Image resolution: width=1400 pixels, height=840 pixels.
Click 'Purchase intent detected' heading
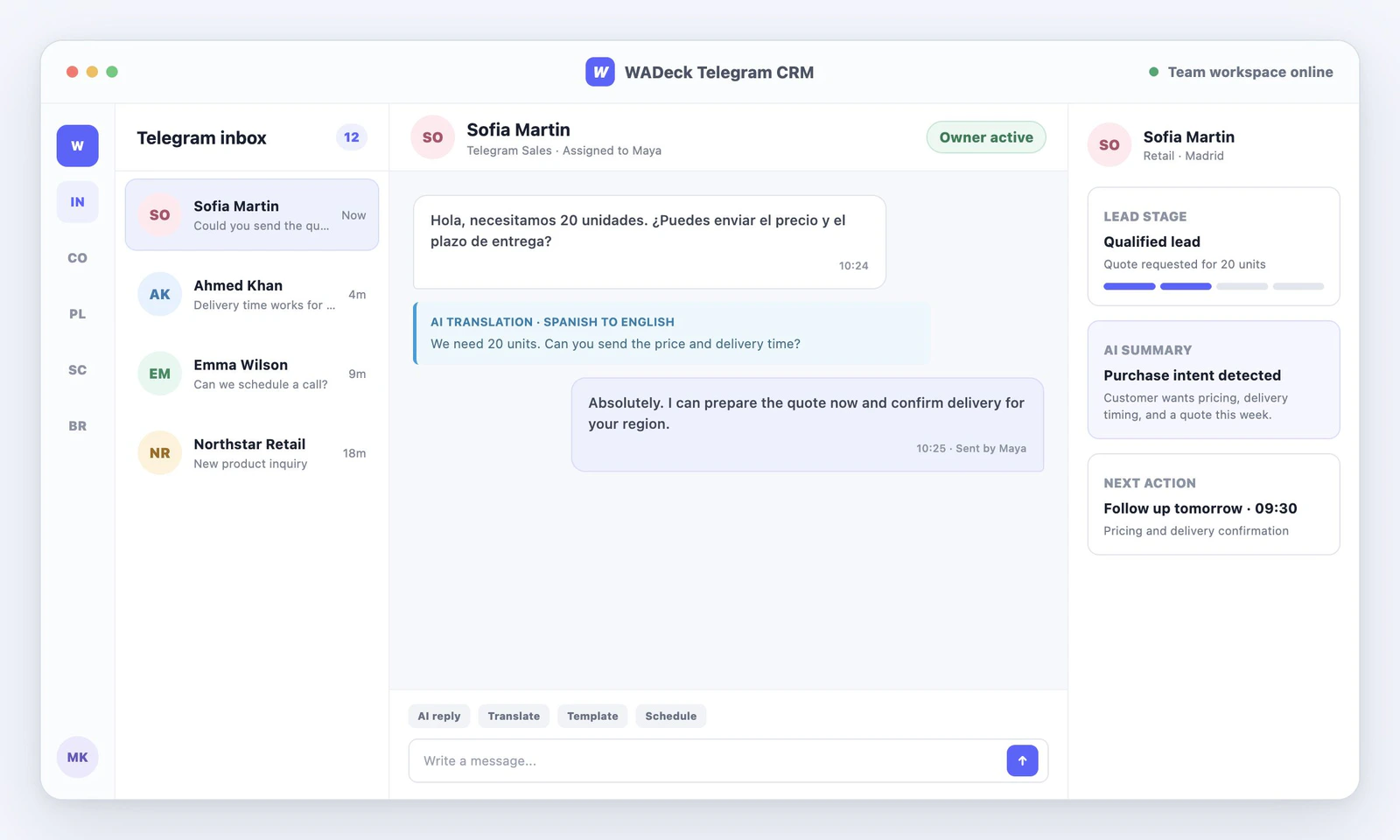[1193, 375]
